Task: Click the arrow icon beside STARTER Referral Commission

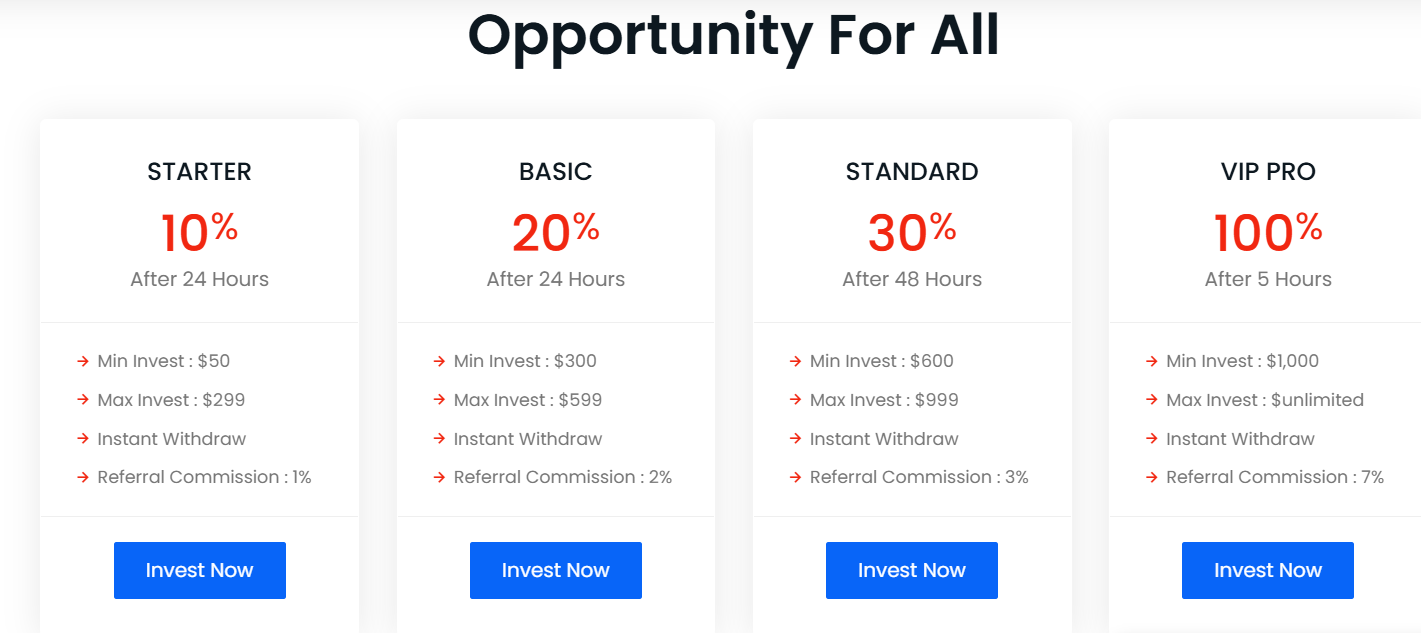Action: point(83,478)
